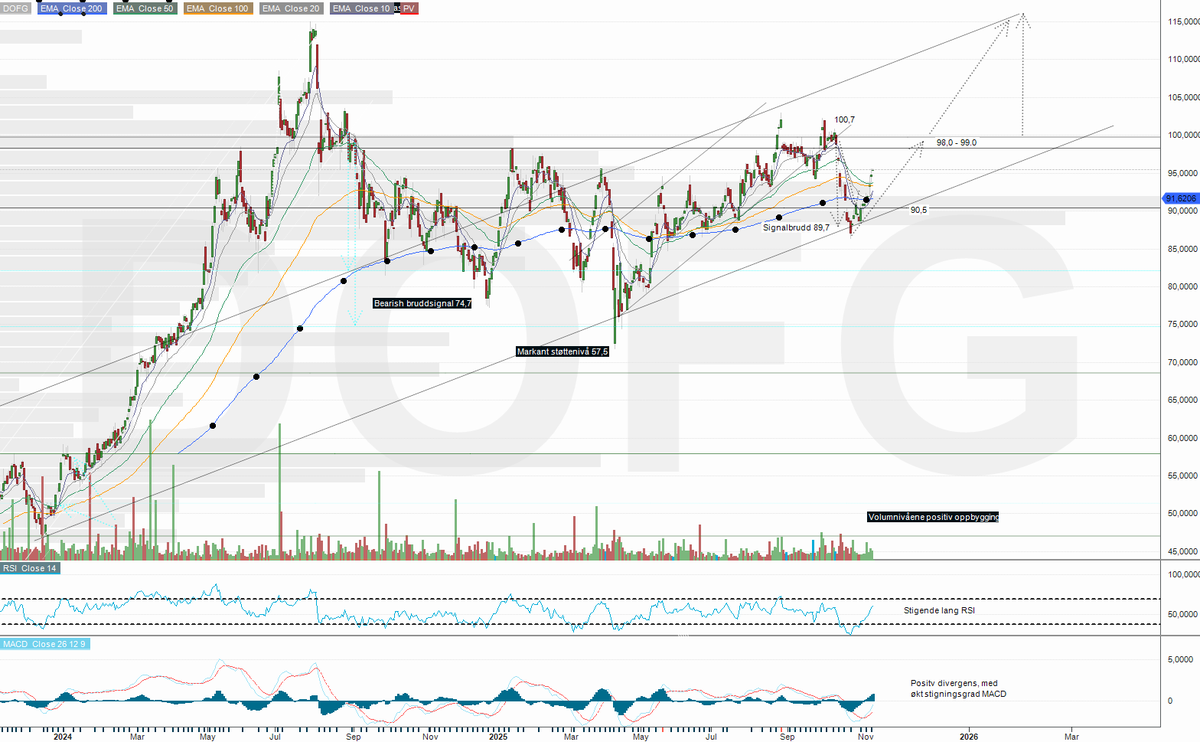Viewport: 1200px width, 742px height.
Task: Expand the Signalbrudd 89,7 annotation
Action: [x=795, y=228]
